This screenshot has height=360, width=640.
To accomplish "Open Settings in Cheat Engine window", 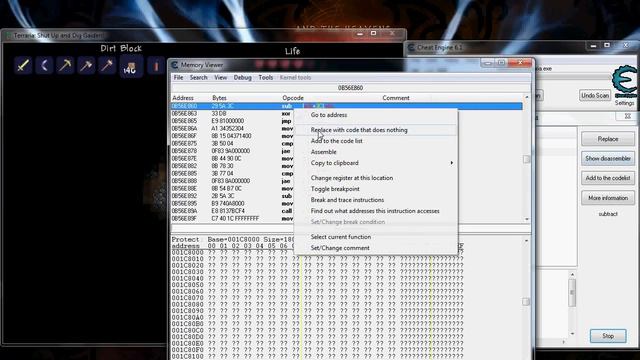I will 624,103.
